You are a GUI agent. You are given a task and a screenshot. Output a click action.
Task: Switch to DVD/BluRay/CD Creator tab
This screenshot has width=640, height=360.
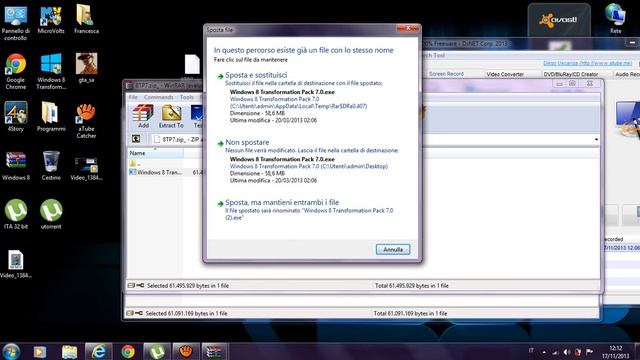tap(571, 74)
